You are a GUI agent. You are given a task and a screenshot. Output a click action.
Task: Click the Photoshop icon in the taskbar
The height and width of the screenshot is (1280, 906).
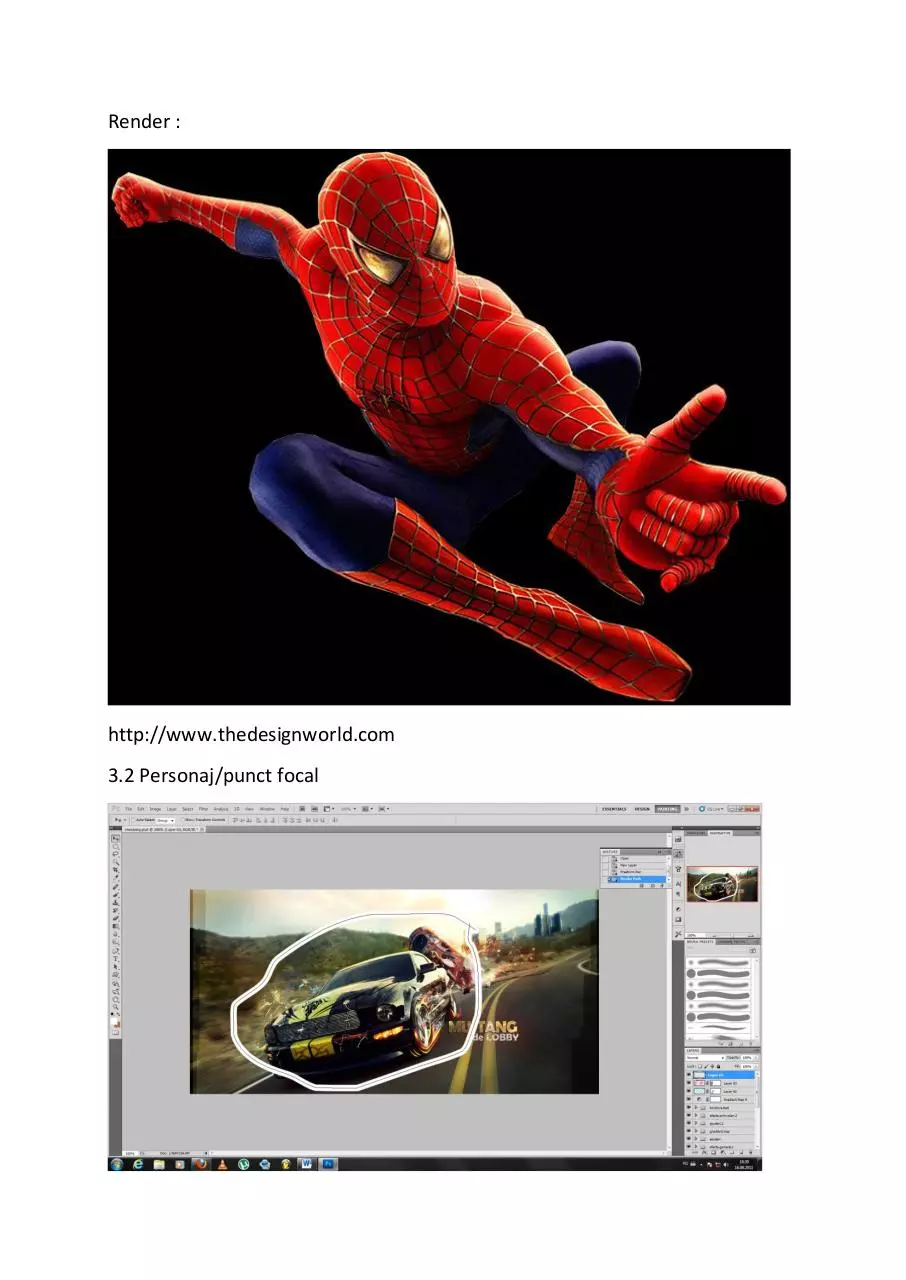click(329, 1164)
